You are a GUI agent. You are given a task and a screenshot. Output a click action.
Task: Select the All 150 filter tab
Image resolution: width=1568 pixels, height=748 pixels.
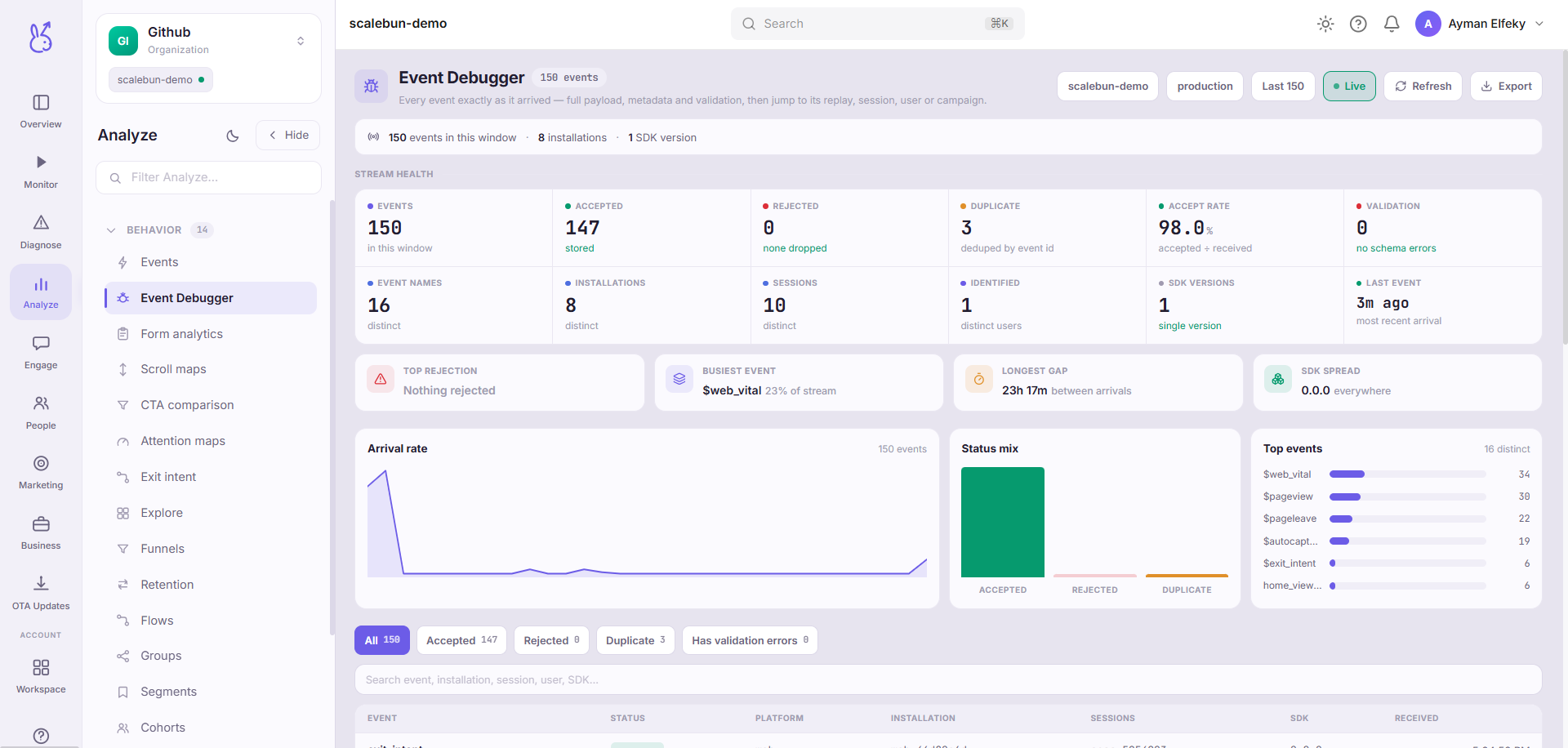pos(382,640)
